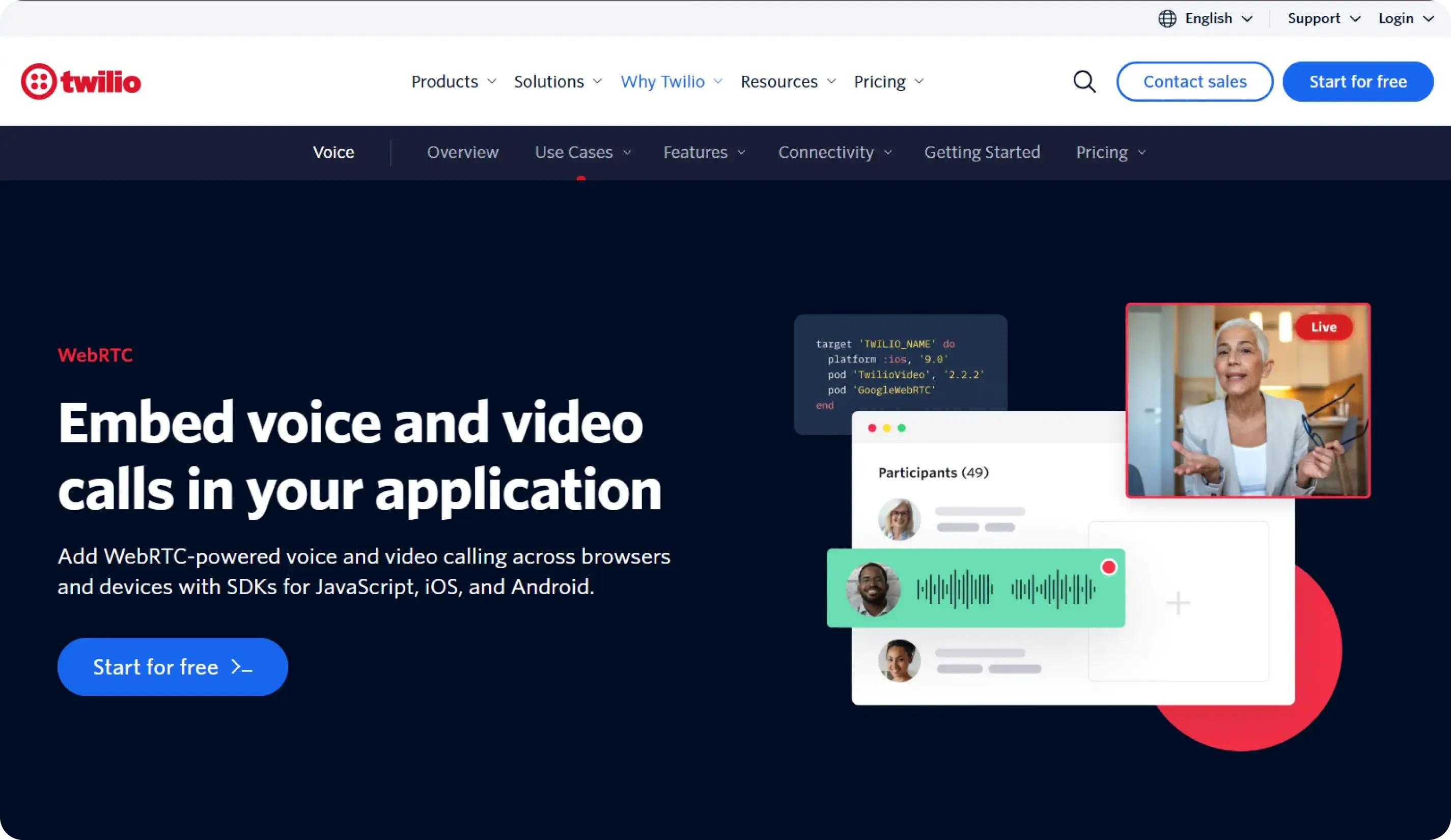Click the green active speaker waveform bar
Screen dimensions: 1451x840
(x=975, y=588)
